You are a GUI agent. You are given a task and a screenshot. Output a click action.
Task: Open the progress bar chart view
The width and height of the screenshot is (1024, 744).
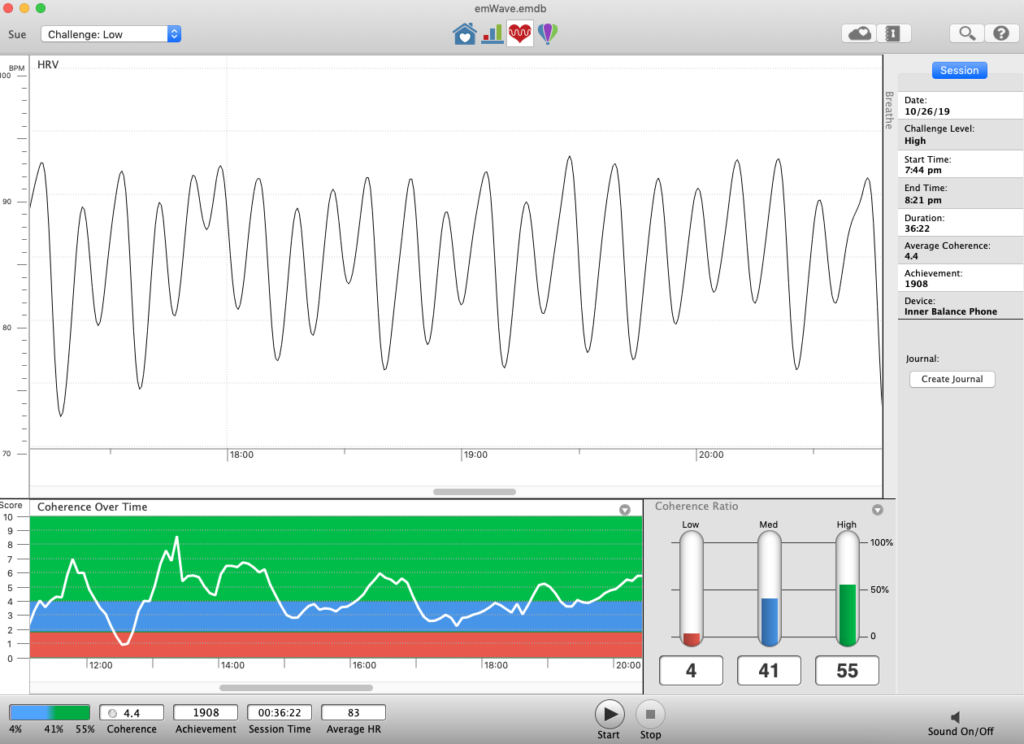pos(492,34)
